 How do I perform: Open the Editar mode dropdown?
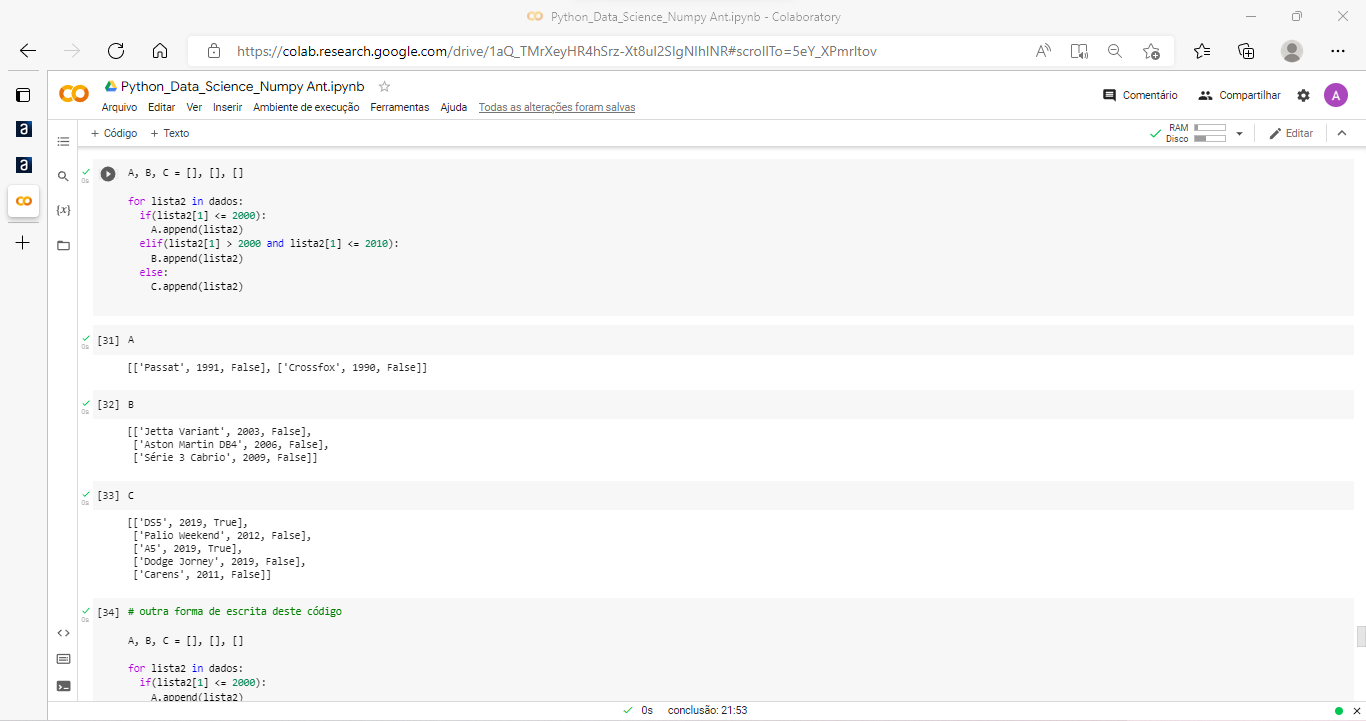pos(1291,133)
